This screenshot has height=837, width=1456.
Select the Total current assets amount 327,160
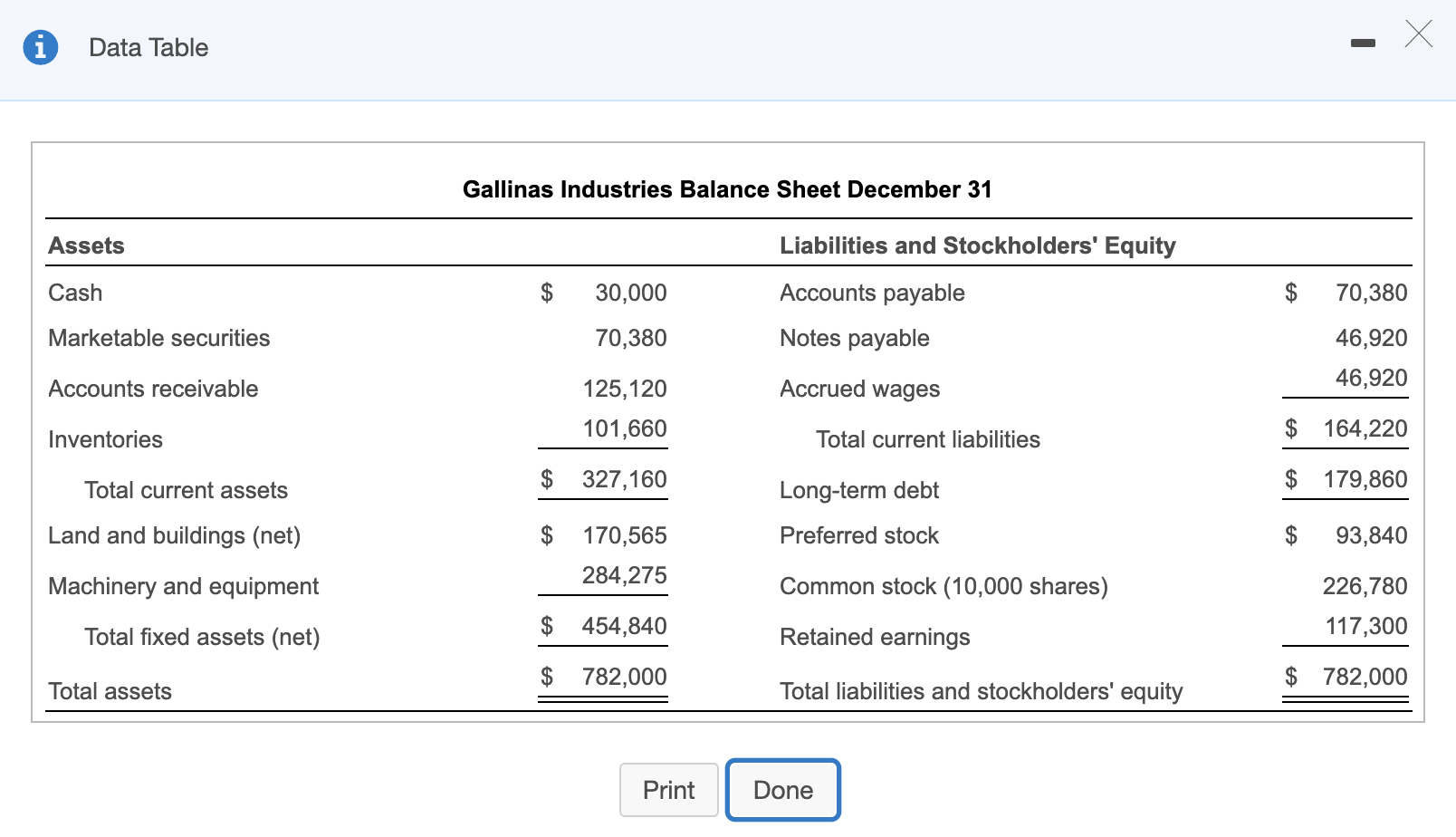coord(621,478)
